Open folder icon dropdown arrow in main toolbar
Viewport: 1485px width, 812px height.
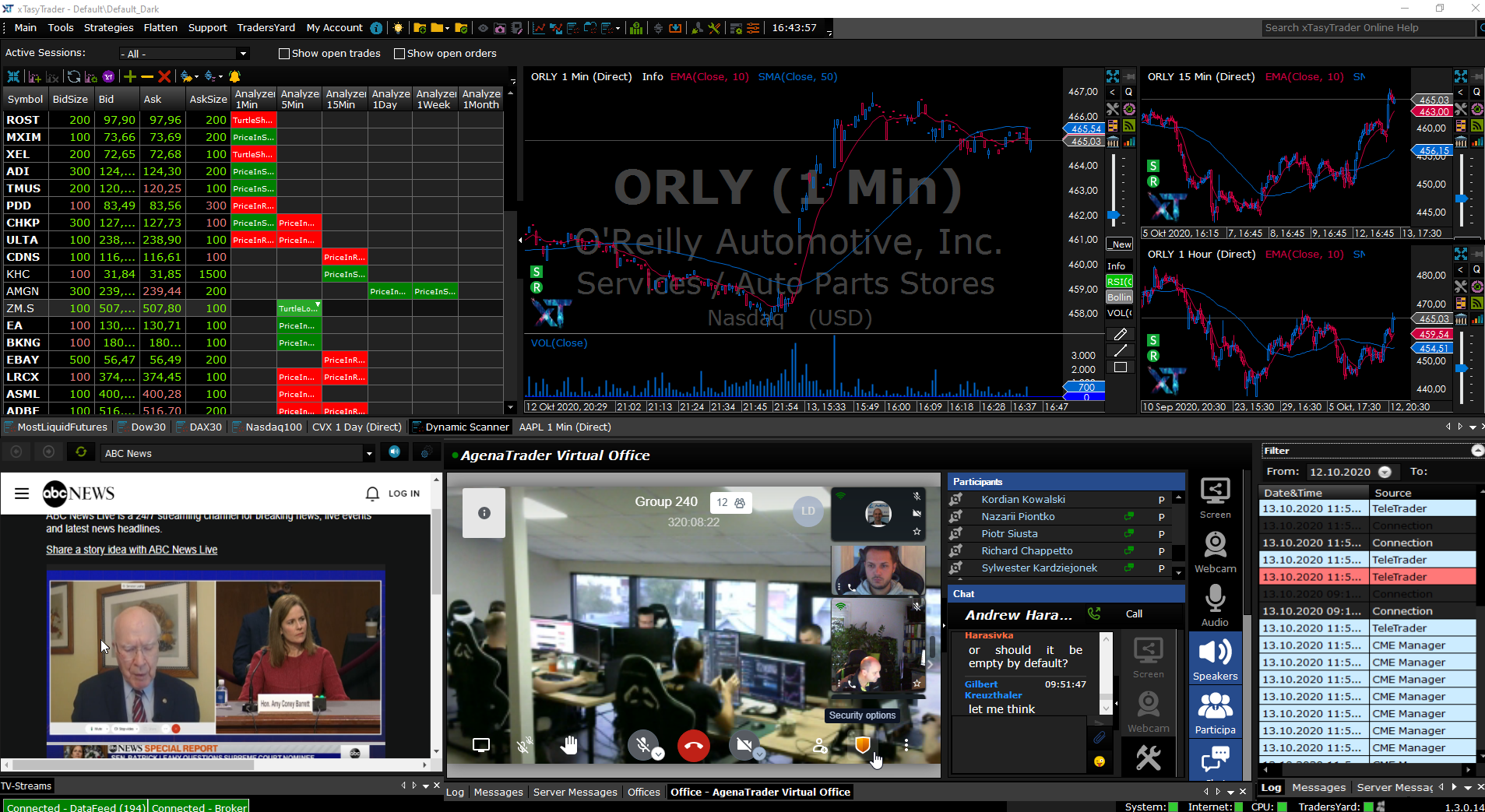(448, 29)
